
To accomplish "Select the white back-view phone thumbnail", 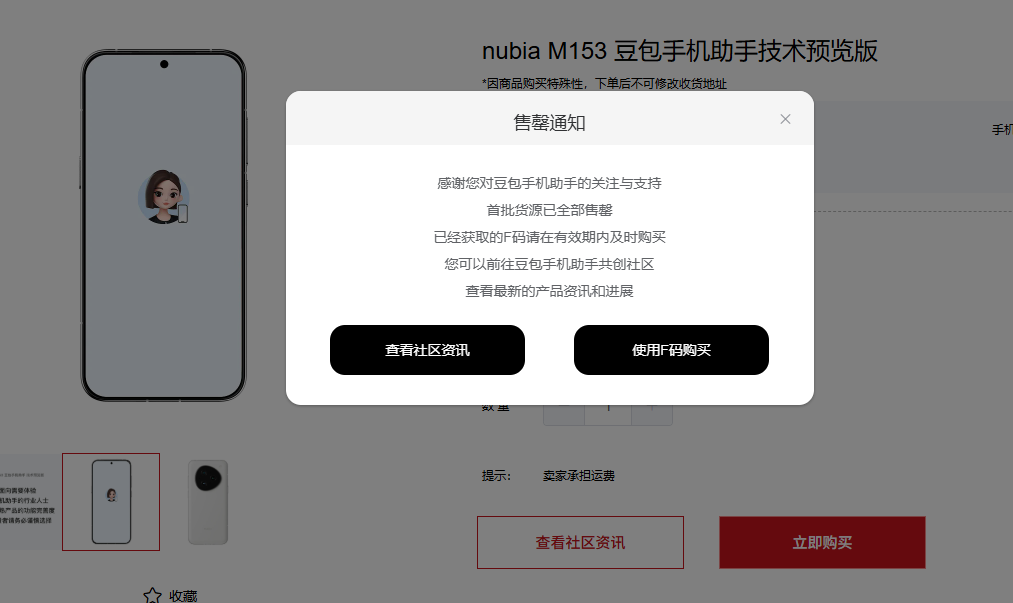I will [208, 502].
